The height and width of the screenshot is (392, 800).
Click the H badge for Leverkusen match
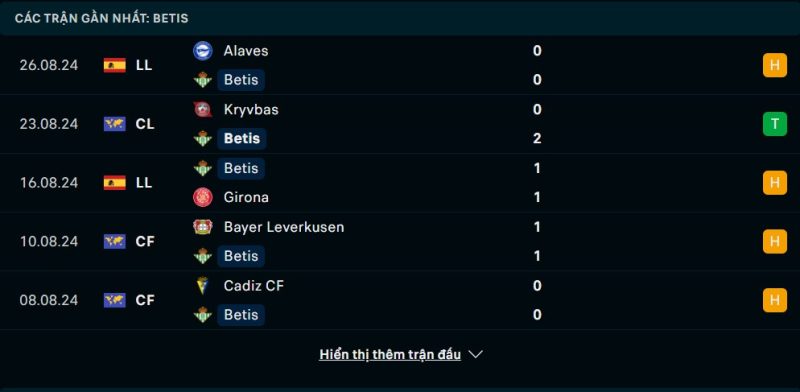(774, 241)
